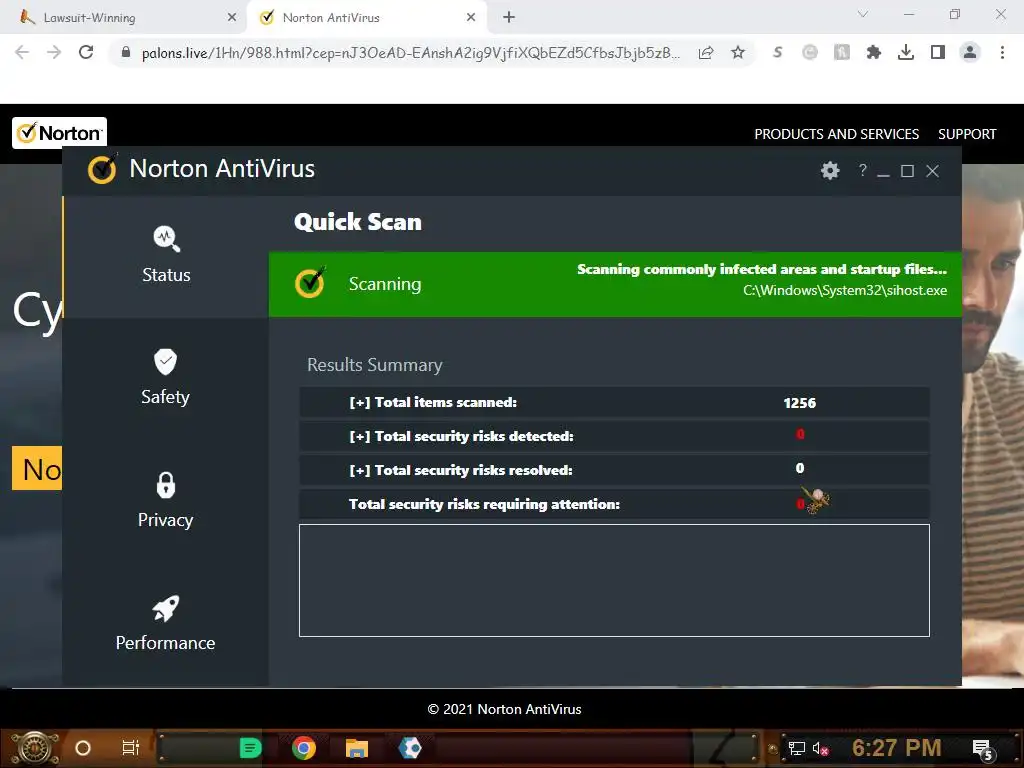Go forward in browser
1024x768 pixels.
(x=54, y=53)
